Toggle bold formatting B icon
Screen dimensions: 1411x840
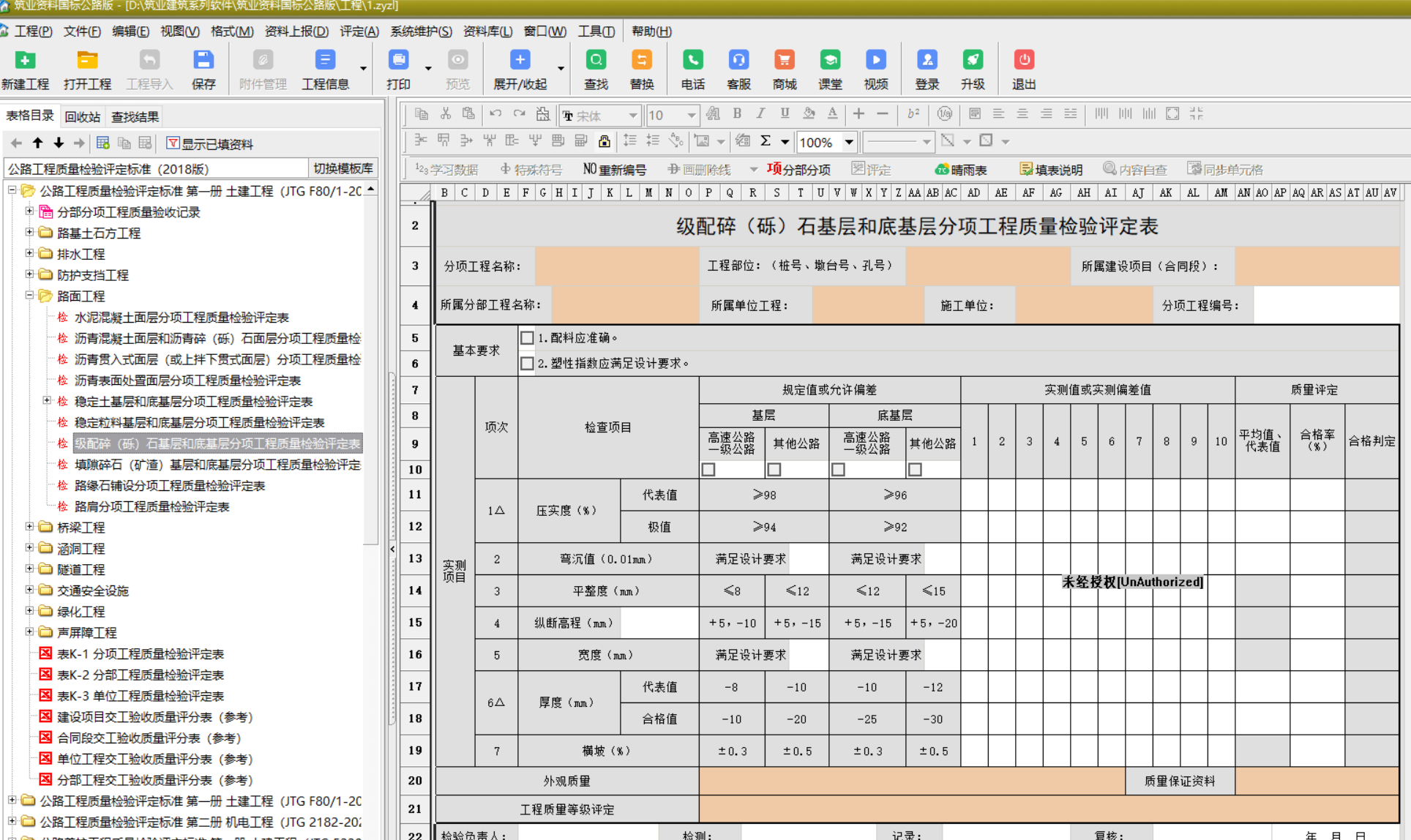tap(737, 113)
